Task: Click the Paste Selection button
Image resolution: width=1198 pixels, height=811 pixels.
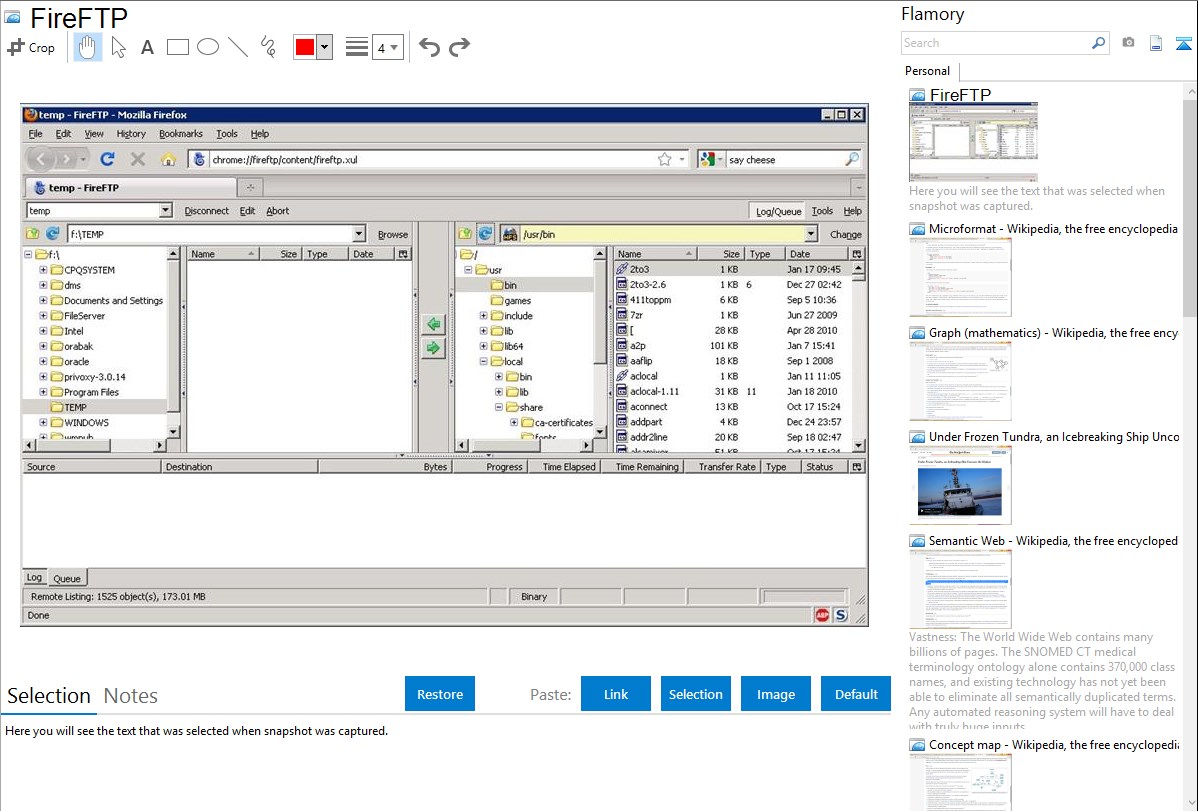Action: 696,694
